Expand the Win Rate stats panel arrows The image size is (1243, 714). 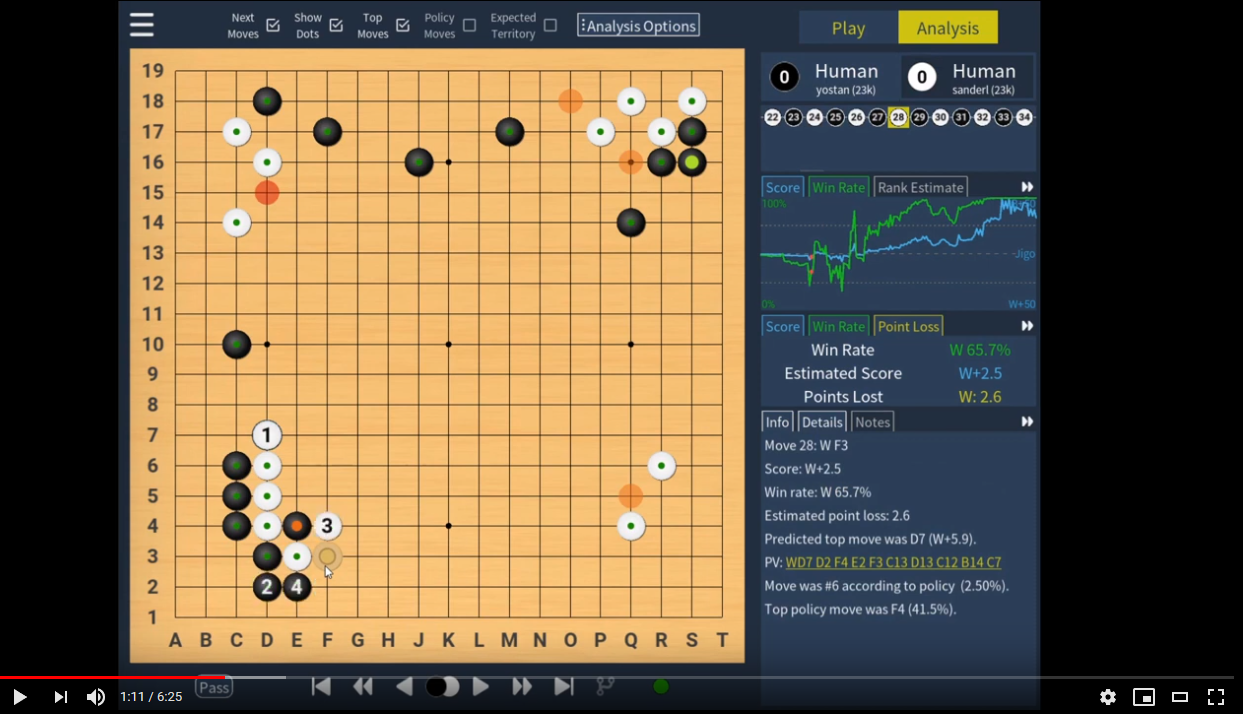[x=1027, y=326]
